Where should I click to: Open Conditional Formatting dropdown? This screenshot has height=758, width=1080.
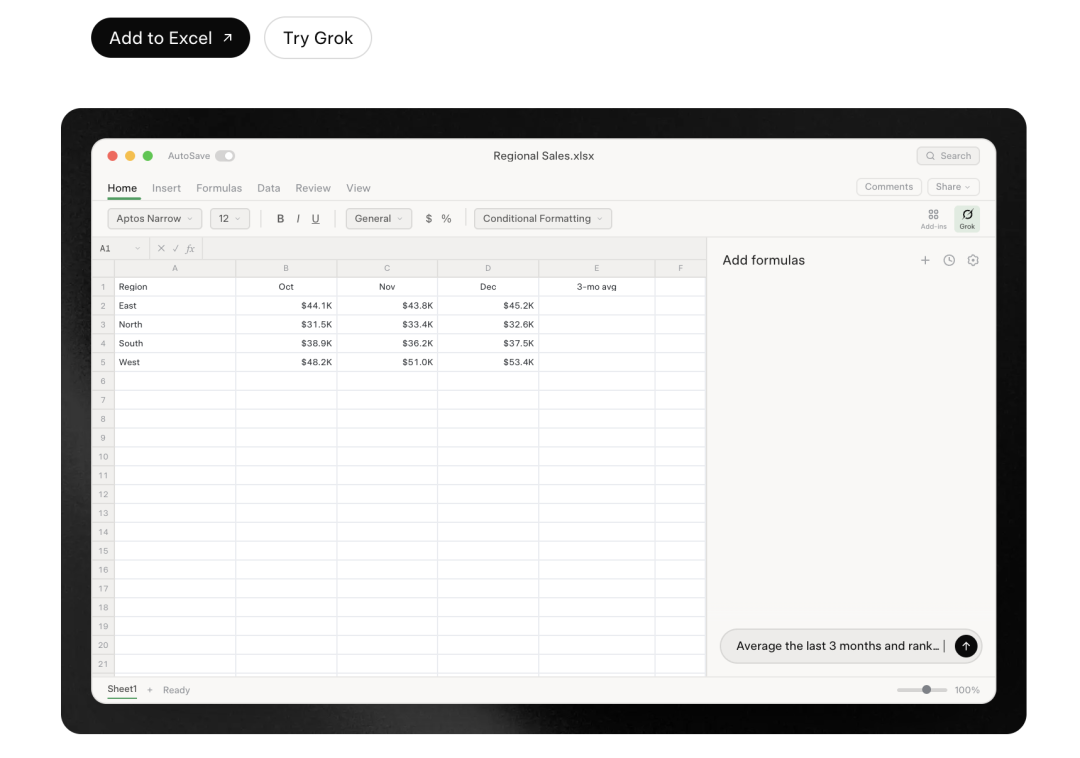543,219
